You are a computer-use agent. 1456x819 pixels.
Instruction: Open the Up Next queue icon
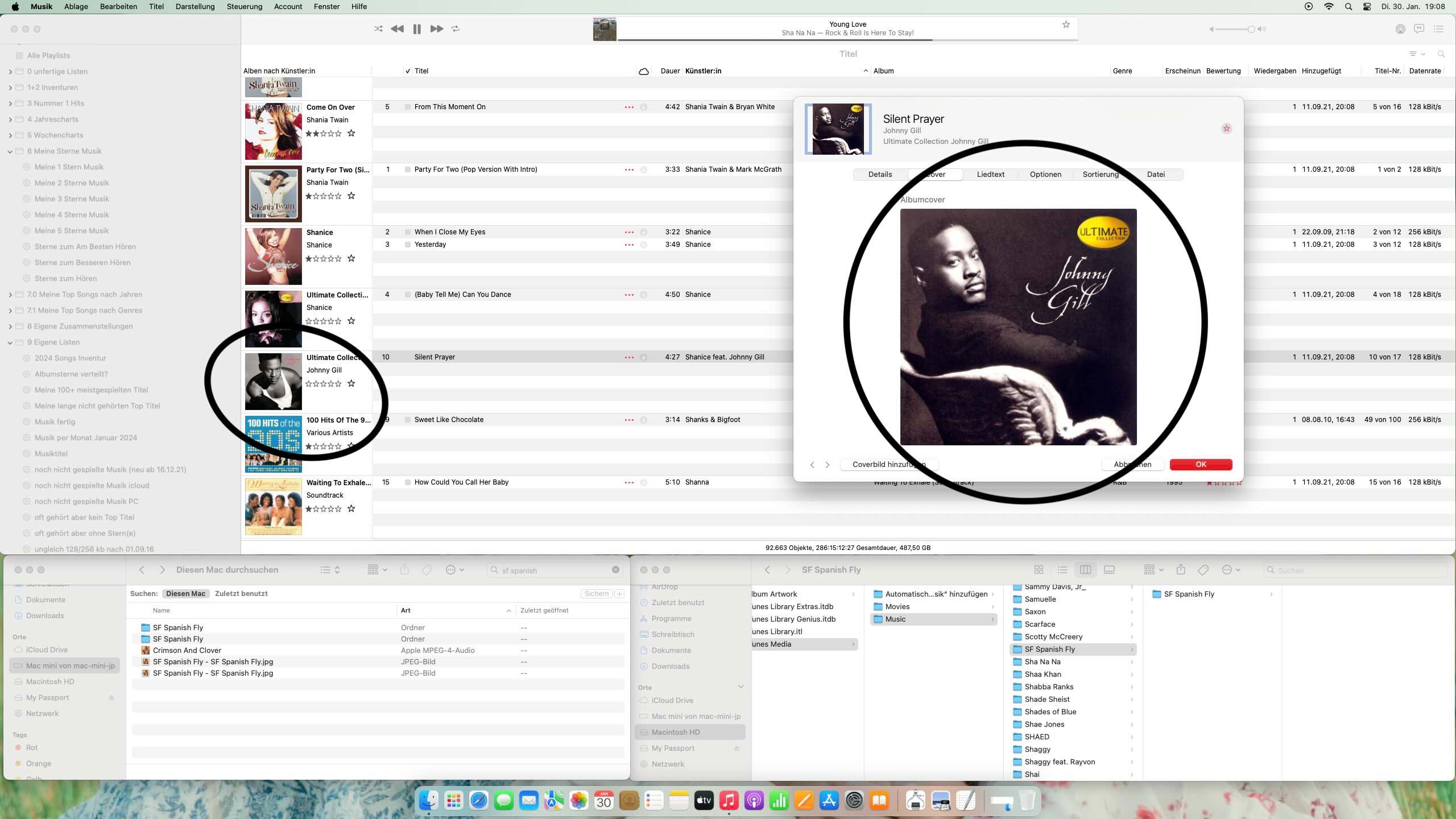(x=1438, y=29)
